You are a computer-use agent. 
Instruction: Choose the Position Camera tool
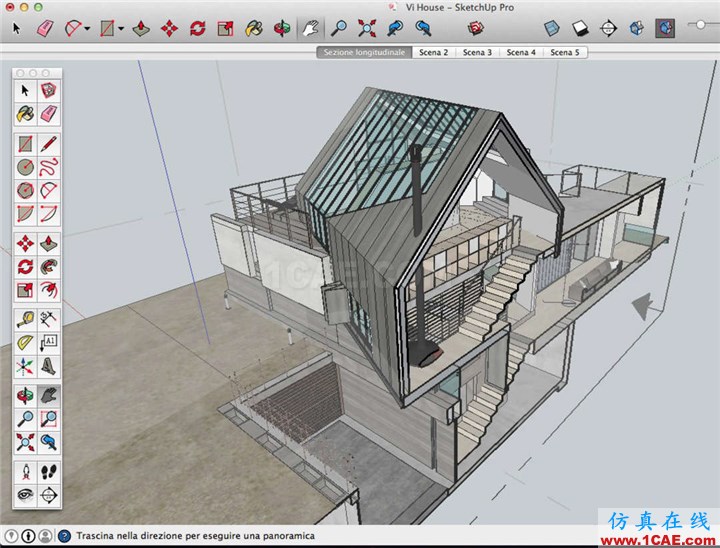(x=25, y=472)
